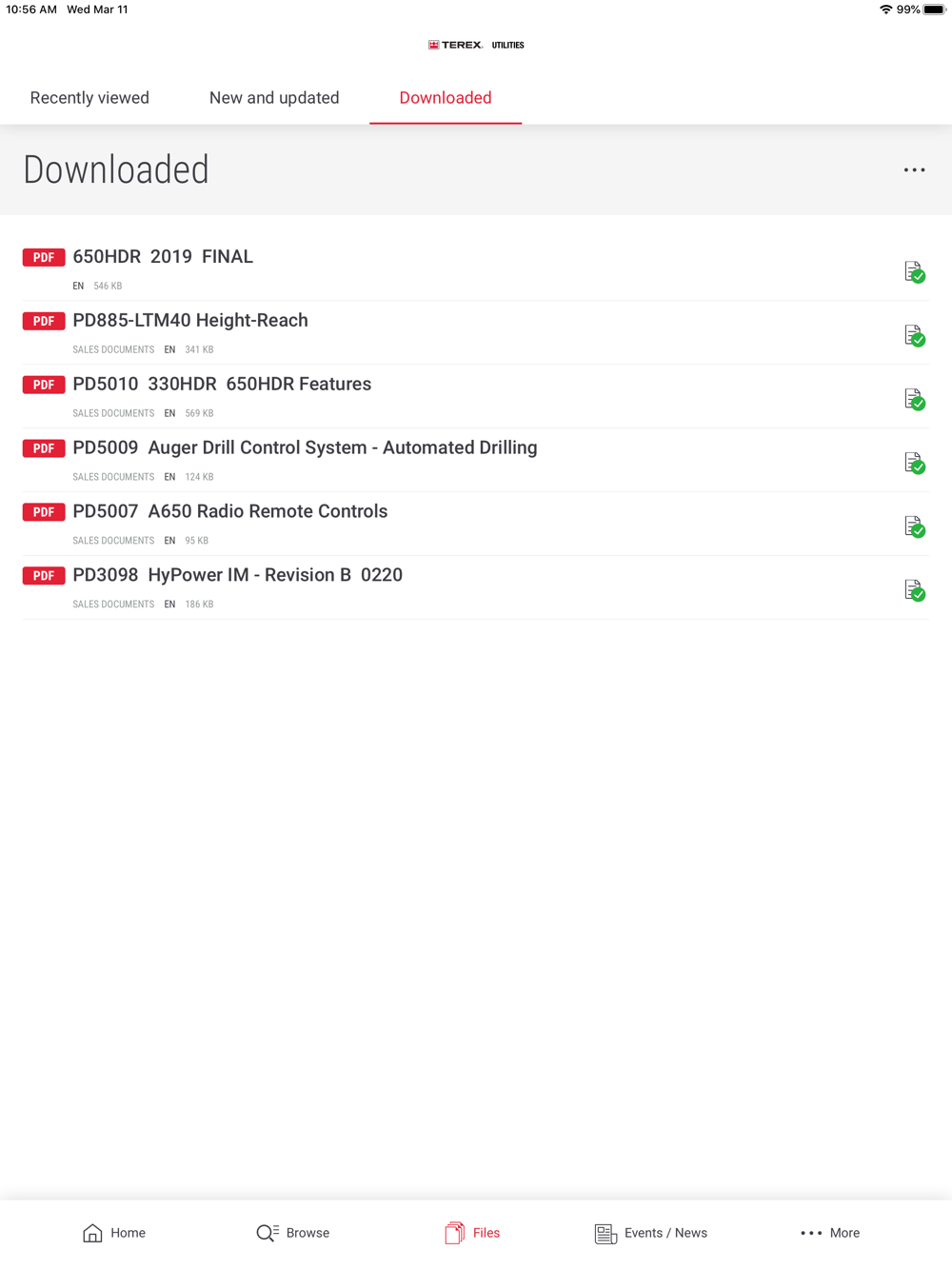
Task: Click '341 KB' size under PD885-LTM40
Action: click(x=199, y=349)
